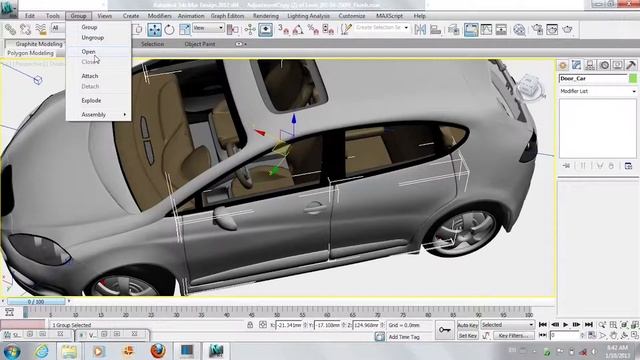Activate the Select and Scale tool

click(x=184, y=29)
